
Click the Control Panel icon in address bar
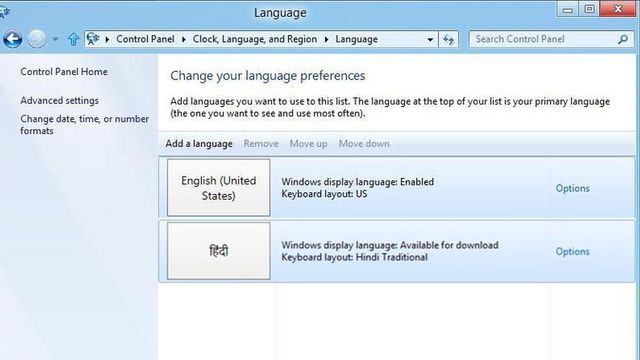tap(93, 39)
